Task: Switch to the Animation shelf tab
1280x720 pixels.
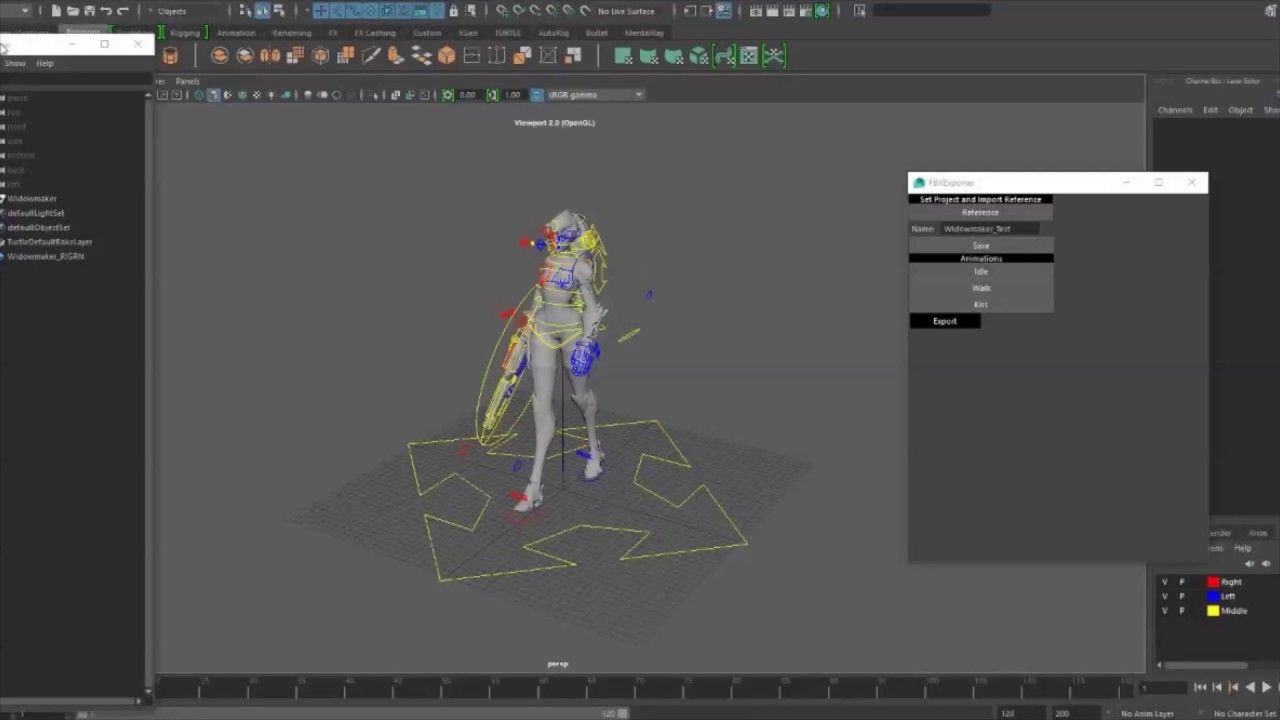Action: coord(236,33)
